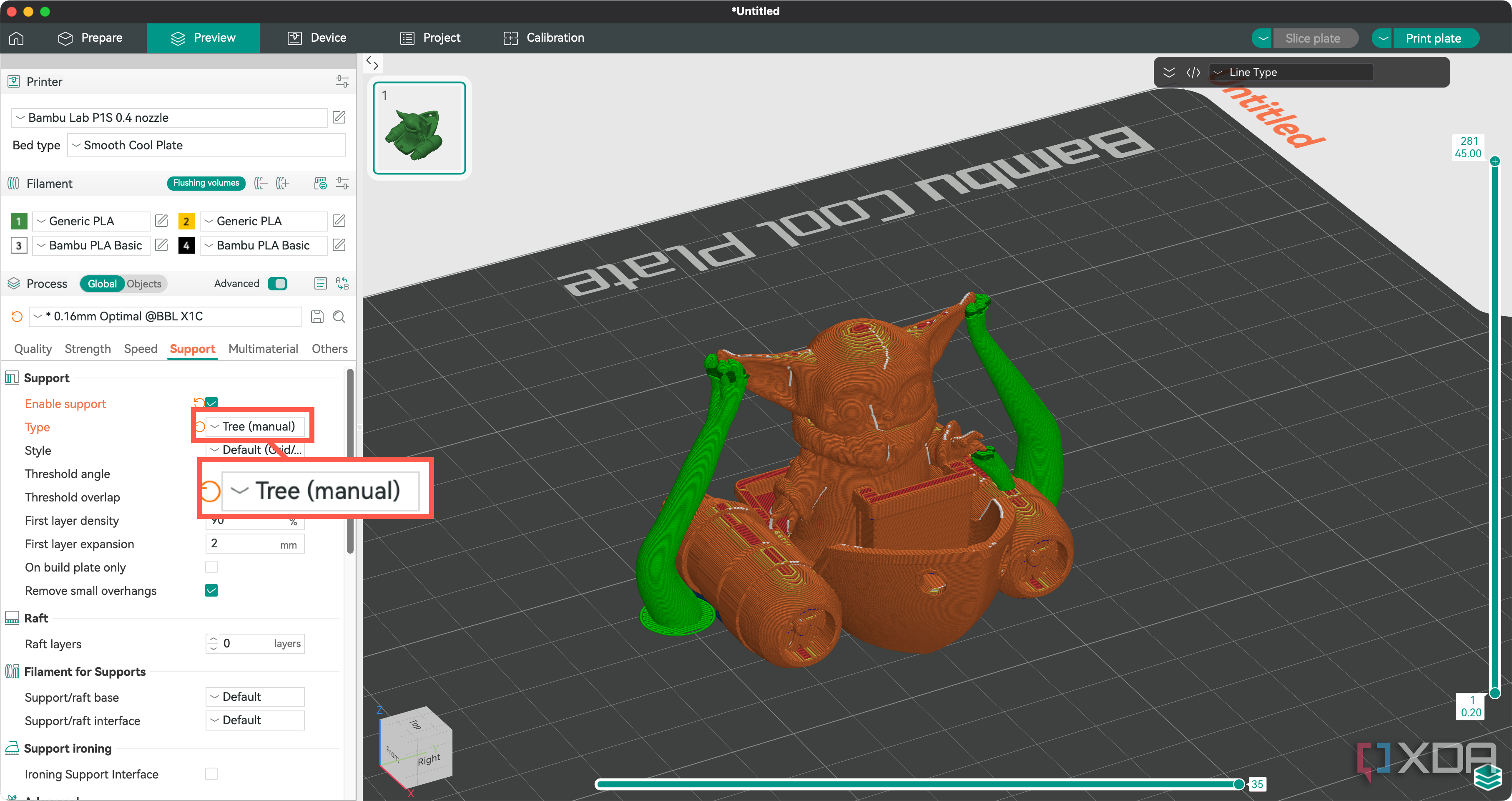Switch to the Device tab
The width and height of the screenshot is (1512, 801).
pos(317,38)
